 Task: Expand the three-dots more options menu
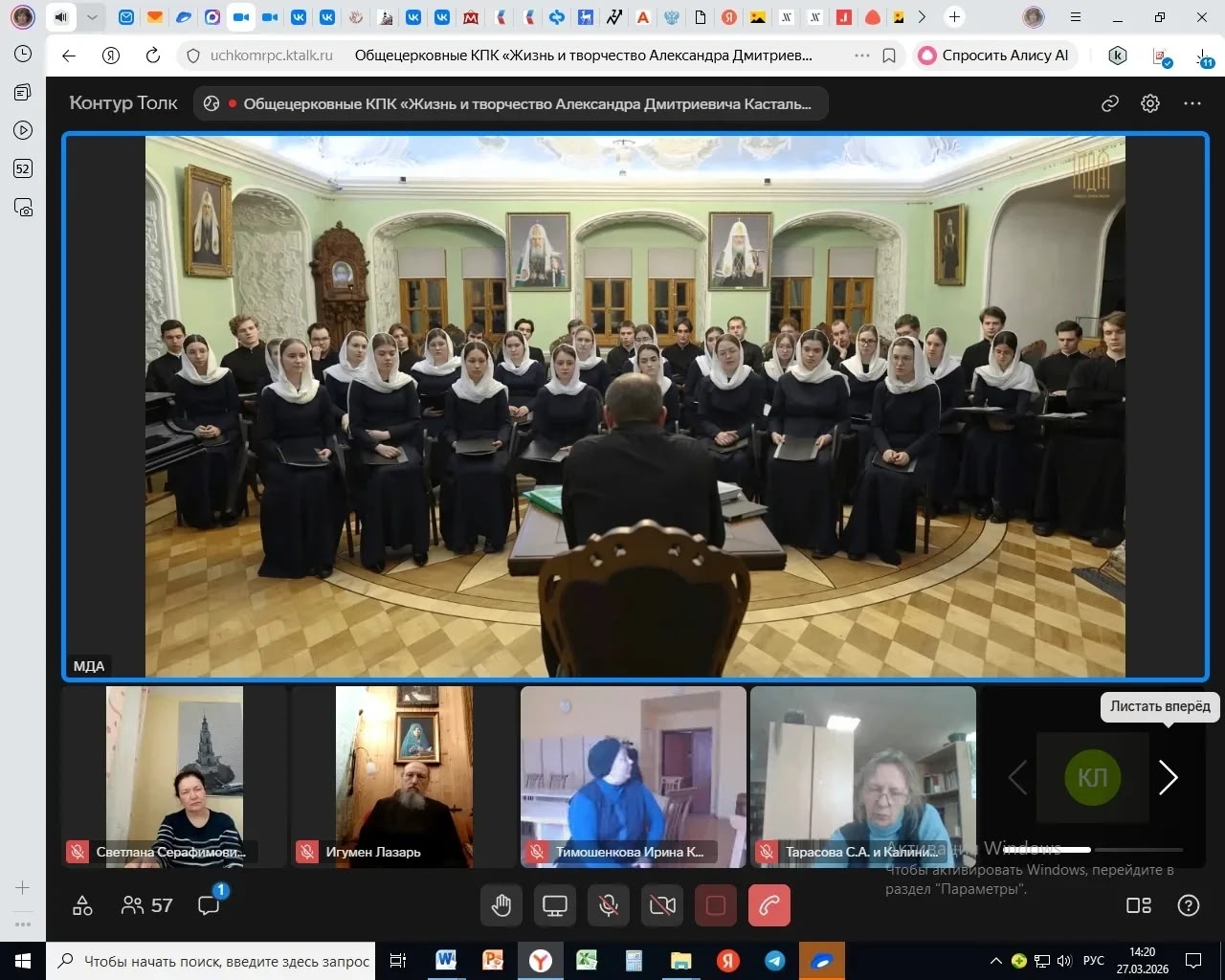[x=1192, y=103]
